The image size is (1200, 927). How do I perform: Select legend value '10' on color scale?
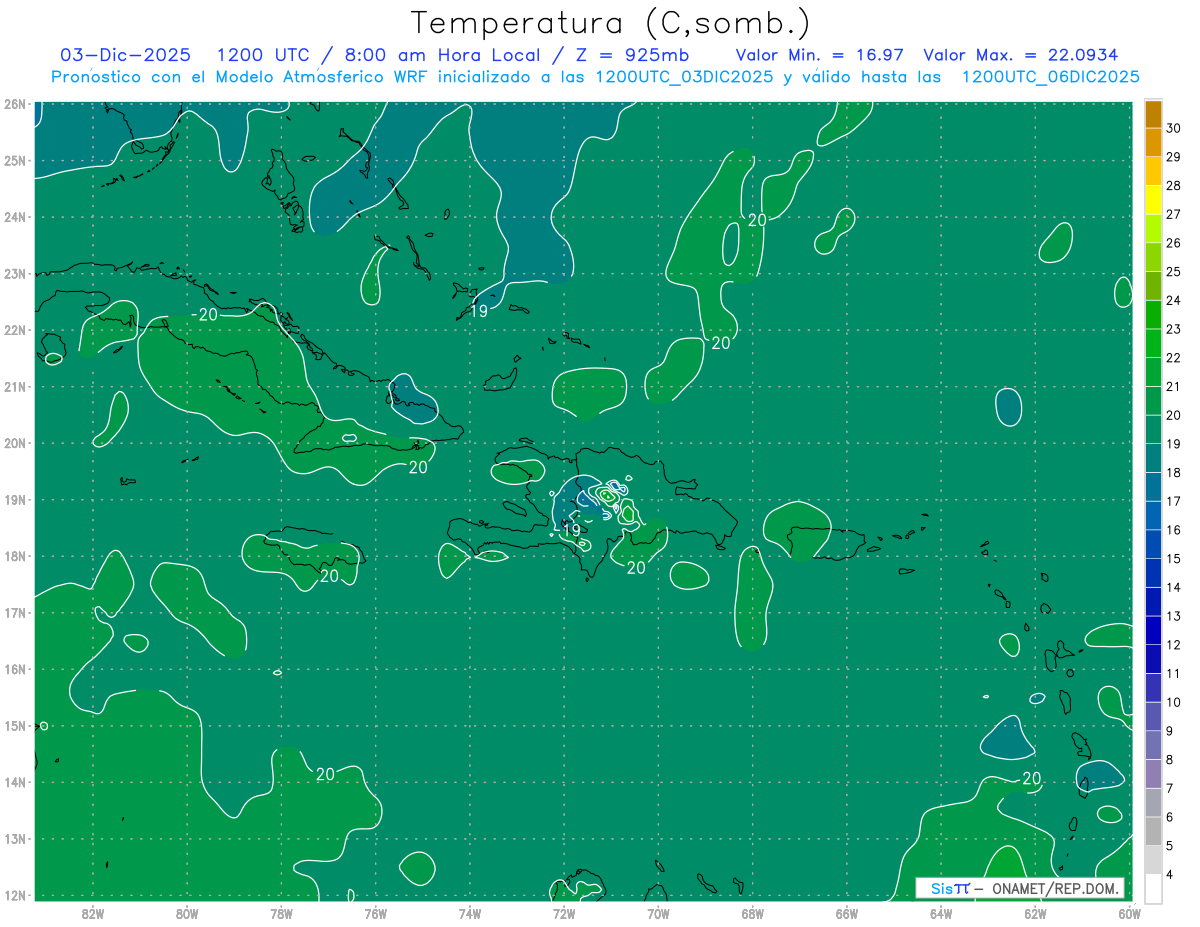pyautogui.click(x=1173, y=702)
